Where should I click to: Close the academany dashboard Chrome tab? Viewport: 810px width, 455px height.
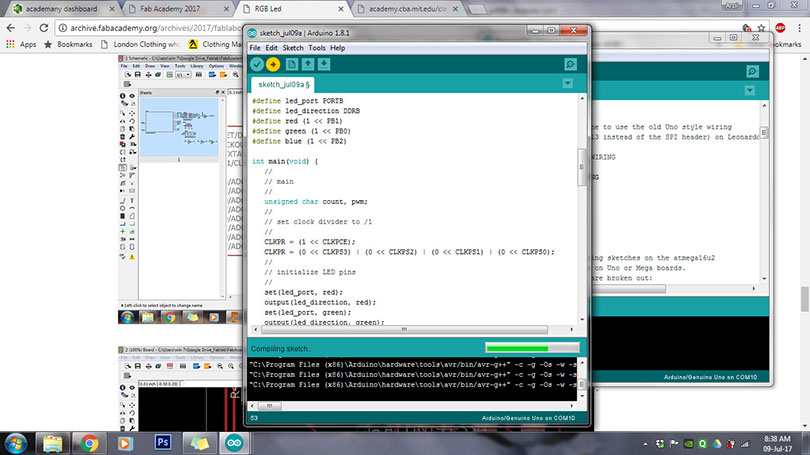112,9
